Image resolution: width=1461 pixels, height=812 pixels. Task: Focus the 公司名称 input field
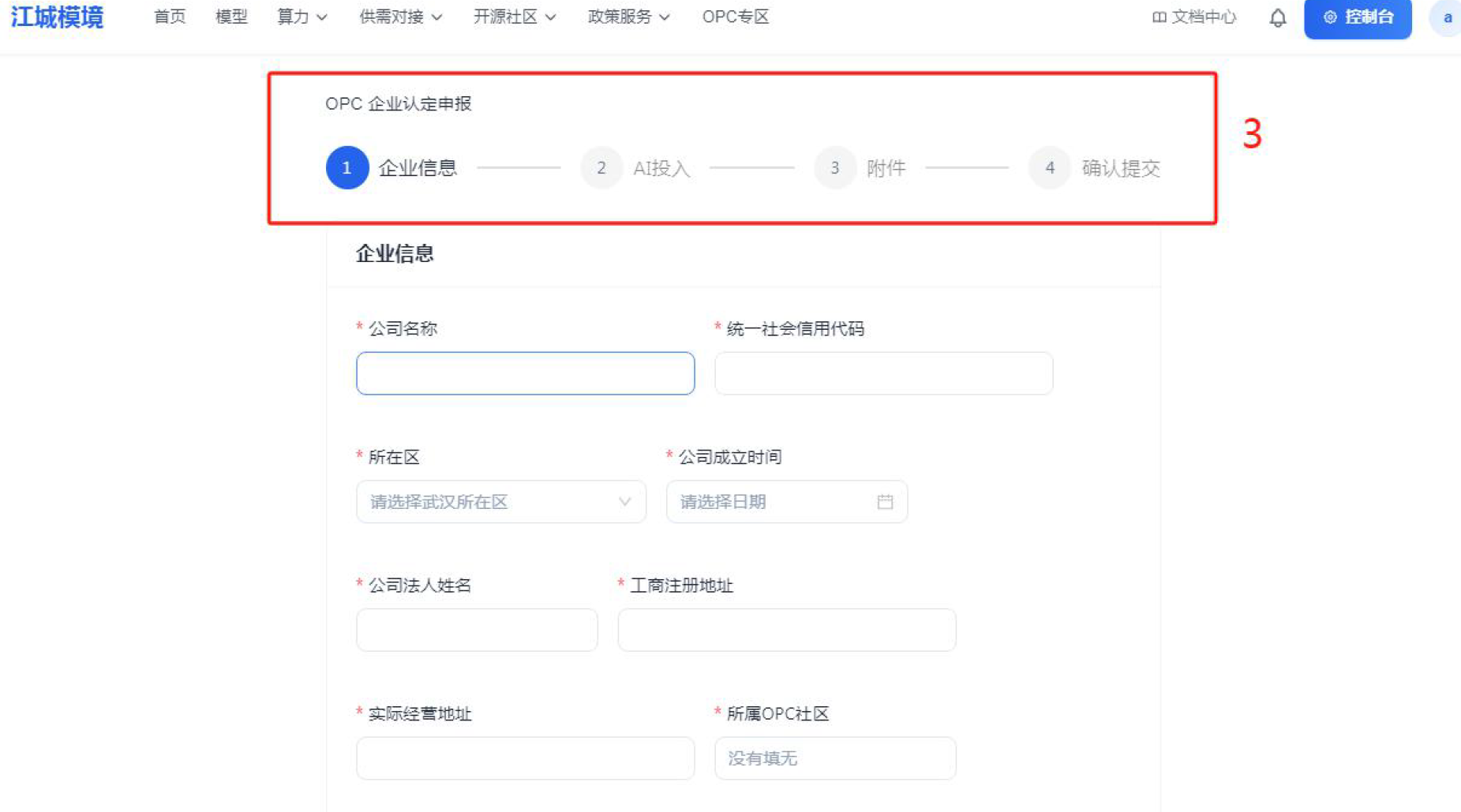point(526,373)
